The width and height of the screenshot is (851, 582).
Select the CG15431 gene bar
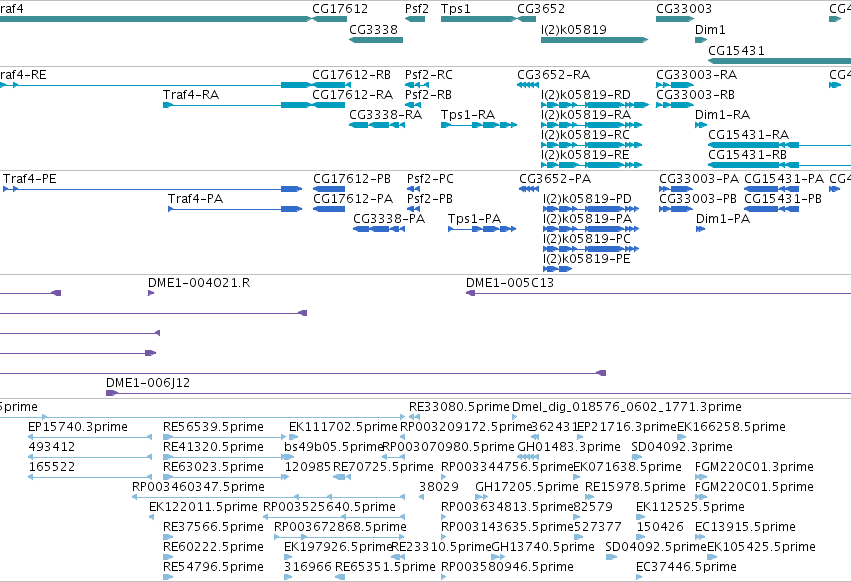point(779,61)
